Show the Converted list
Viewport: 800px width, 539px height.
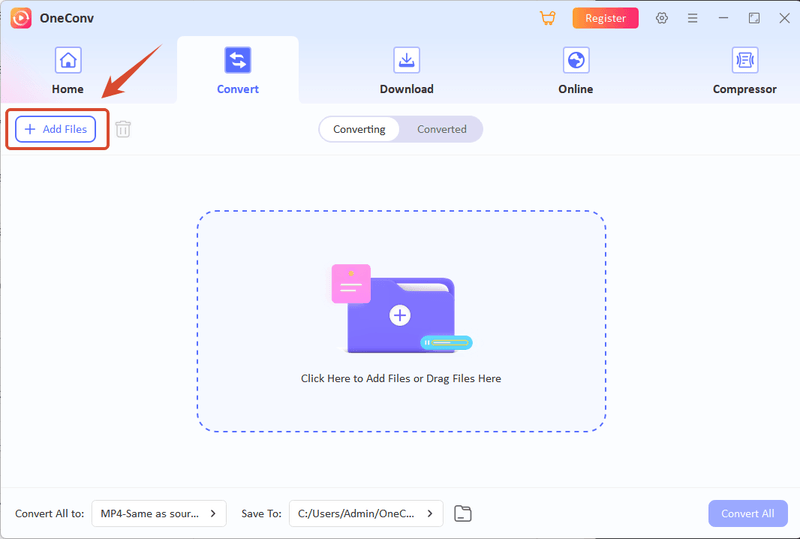pyautogui.click(x=442, y=129)
